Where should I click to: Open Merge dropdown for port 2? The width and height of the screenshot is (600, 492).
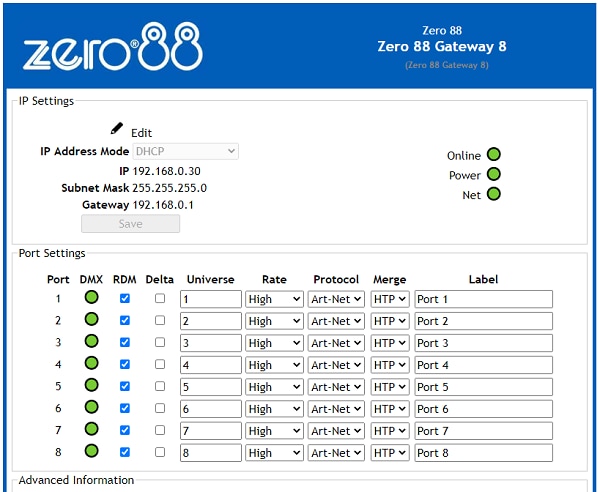(x=390, y=321)
